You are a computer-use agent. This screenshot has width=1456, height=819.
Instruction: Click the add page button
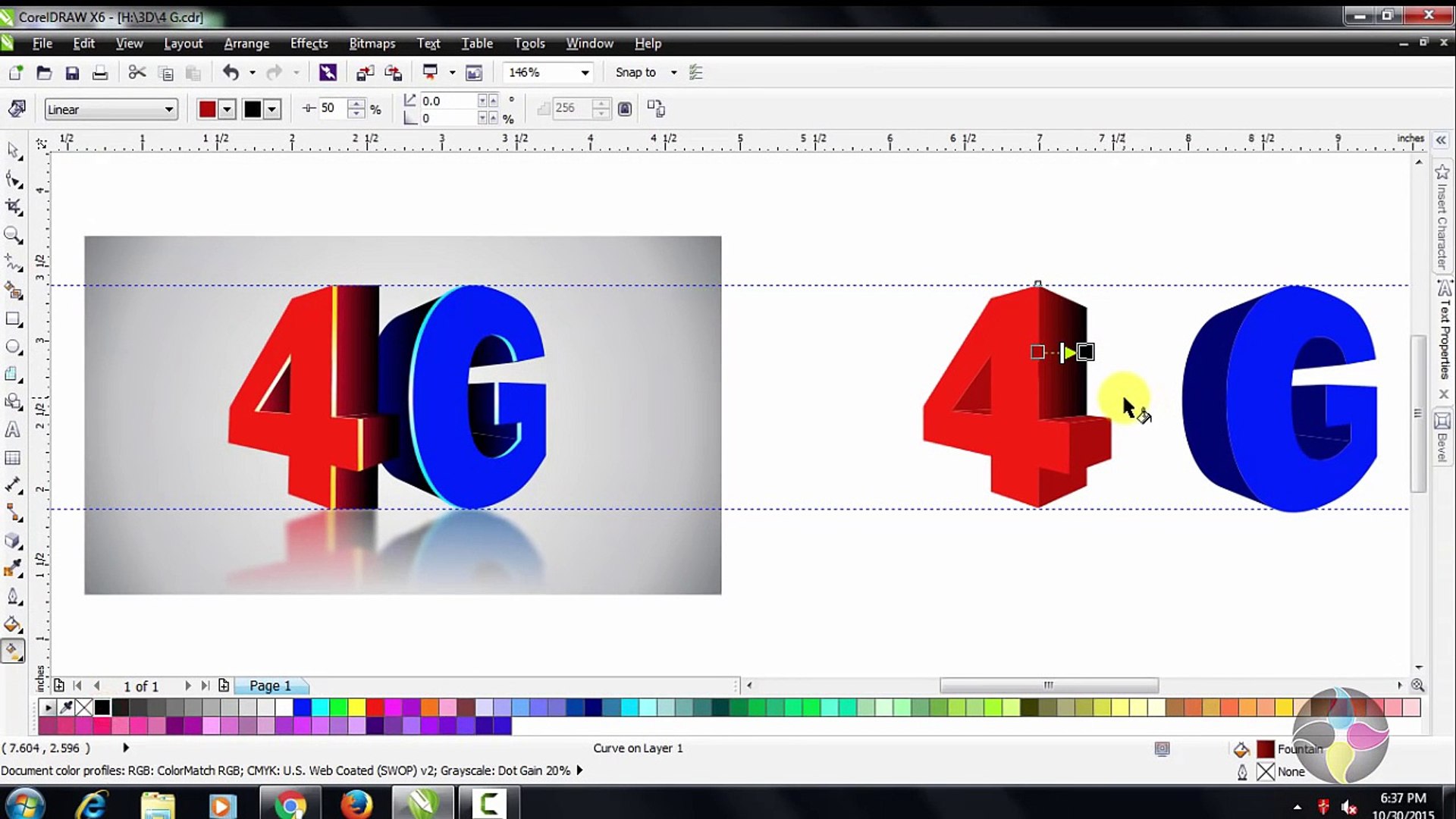coord(224,686)
